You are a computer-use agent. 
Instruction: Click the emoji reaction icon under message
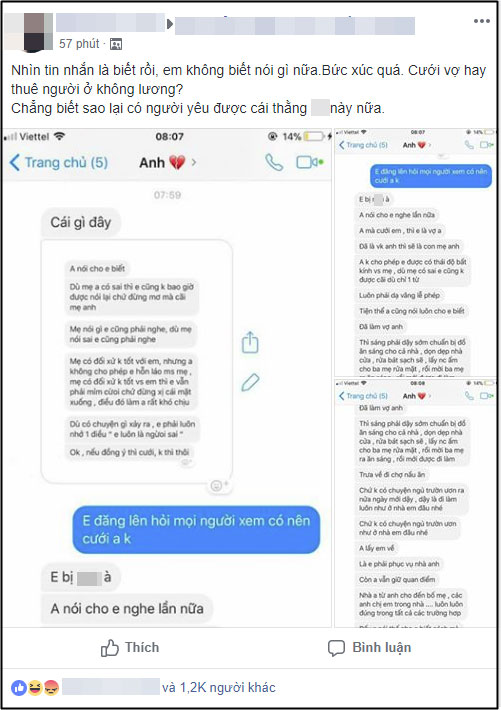[x=219, y=485]
